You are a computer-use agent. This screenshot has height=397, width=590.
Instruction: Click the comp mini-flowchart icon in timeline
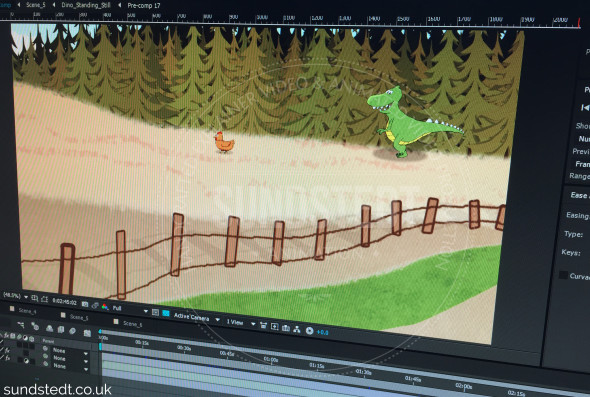click(x=21, y=324)
